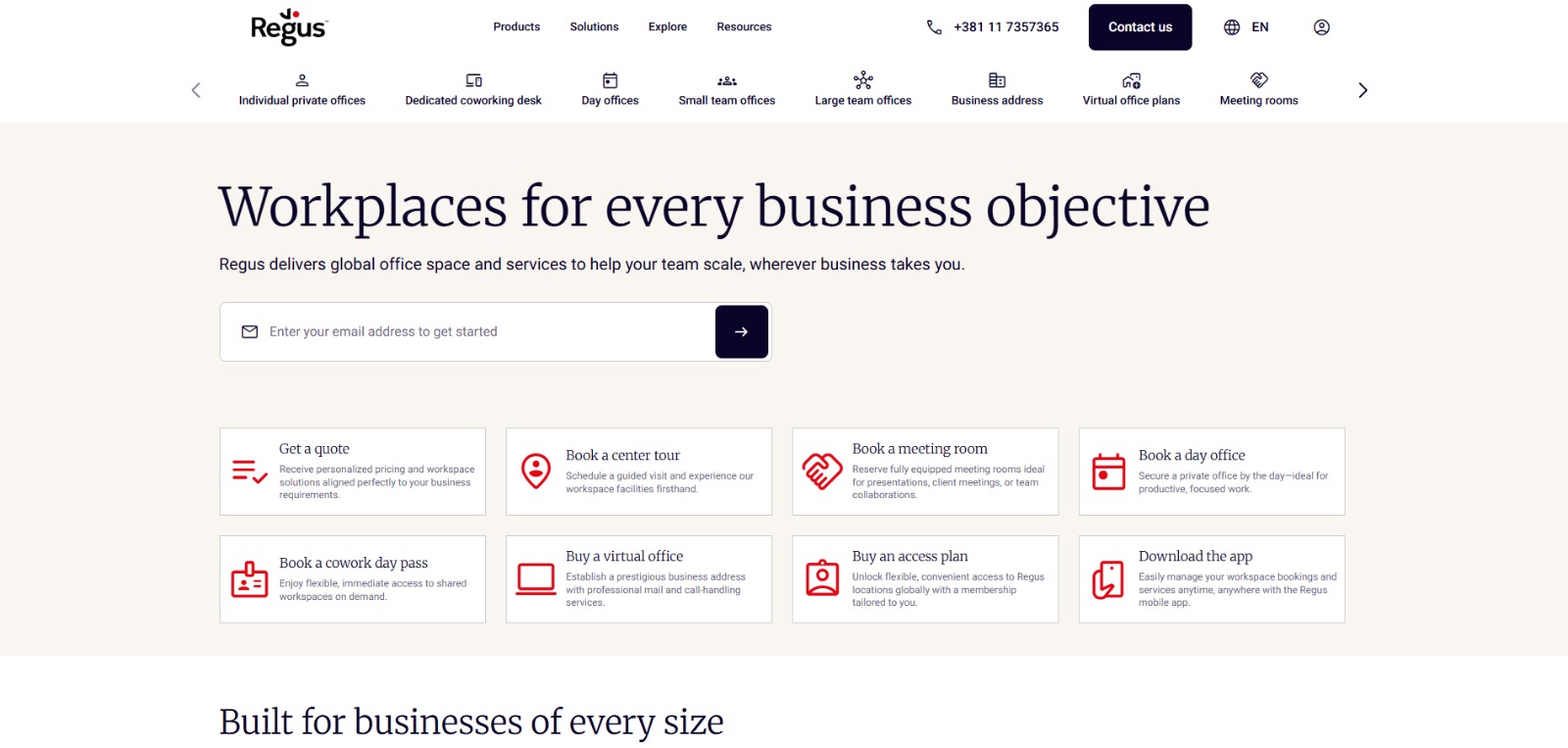
Task: Click the Small team offices group icon
Action: (727, 80)
